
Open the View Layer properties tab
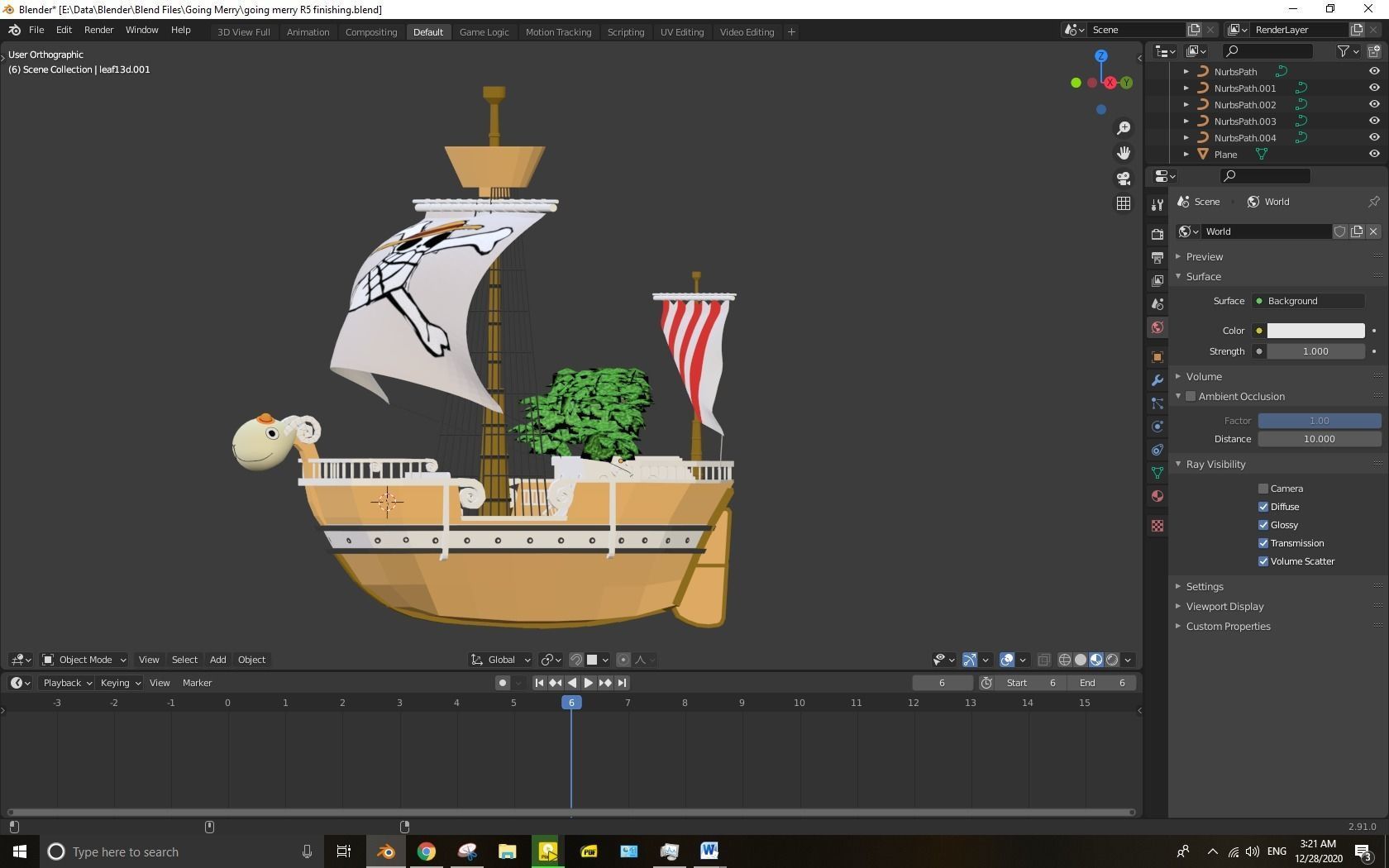pyautogui.click(x=1157, y=281)
